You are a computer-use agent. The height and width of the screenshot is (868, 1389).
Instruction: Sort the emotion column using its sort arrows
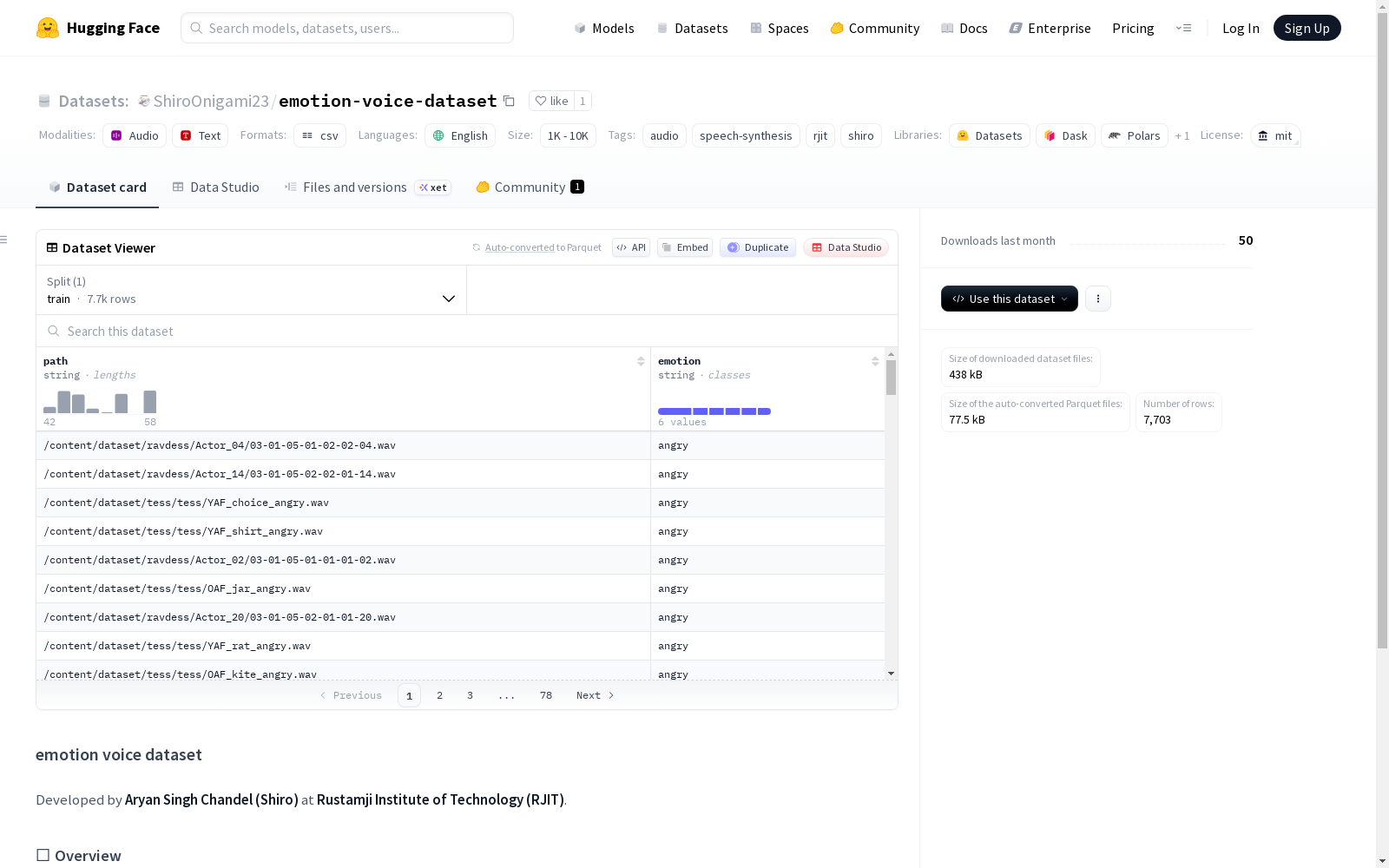tap(875, 361)
